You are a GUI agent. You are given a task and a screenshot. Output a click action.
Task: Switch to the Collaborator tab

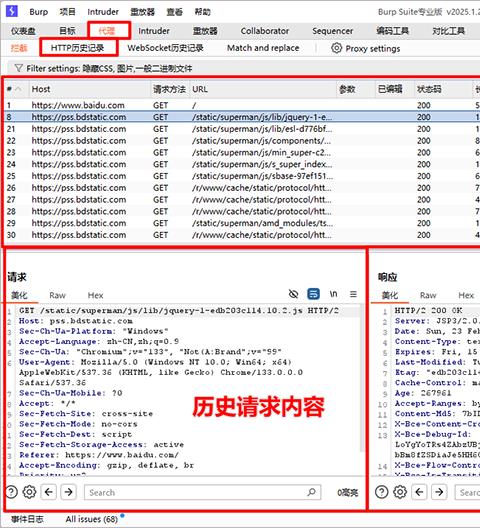coord(265,31)
